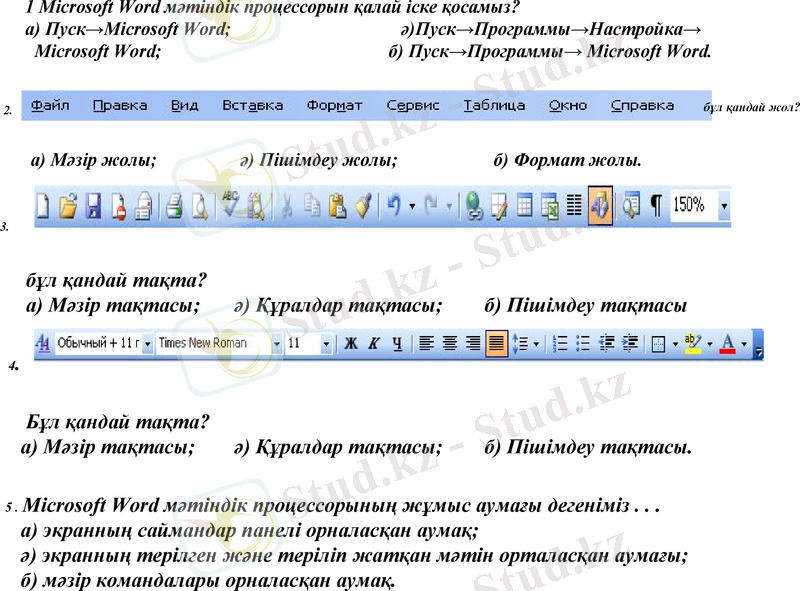Image resolution: width=800 pixels, height=591 pixels.
Task: Expand the font size 11 dropdown
Action: pyautogui.click(x=326, y=344)
